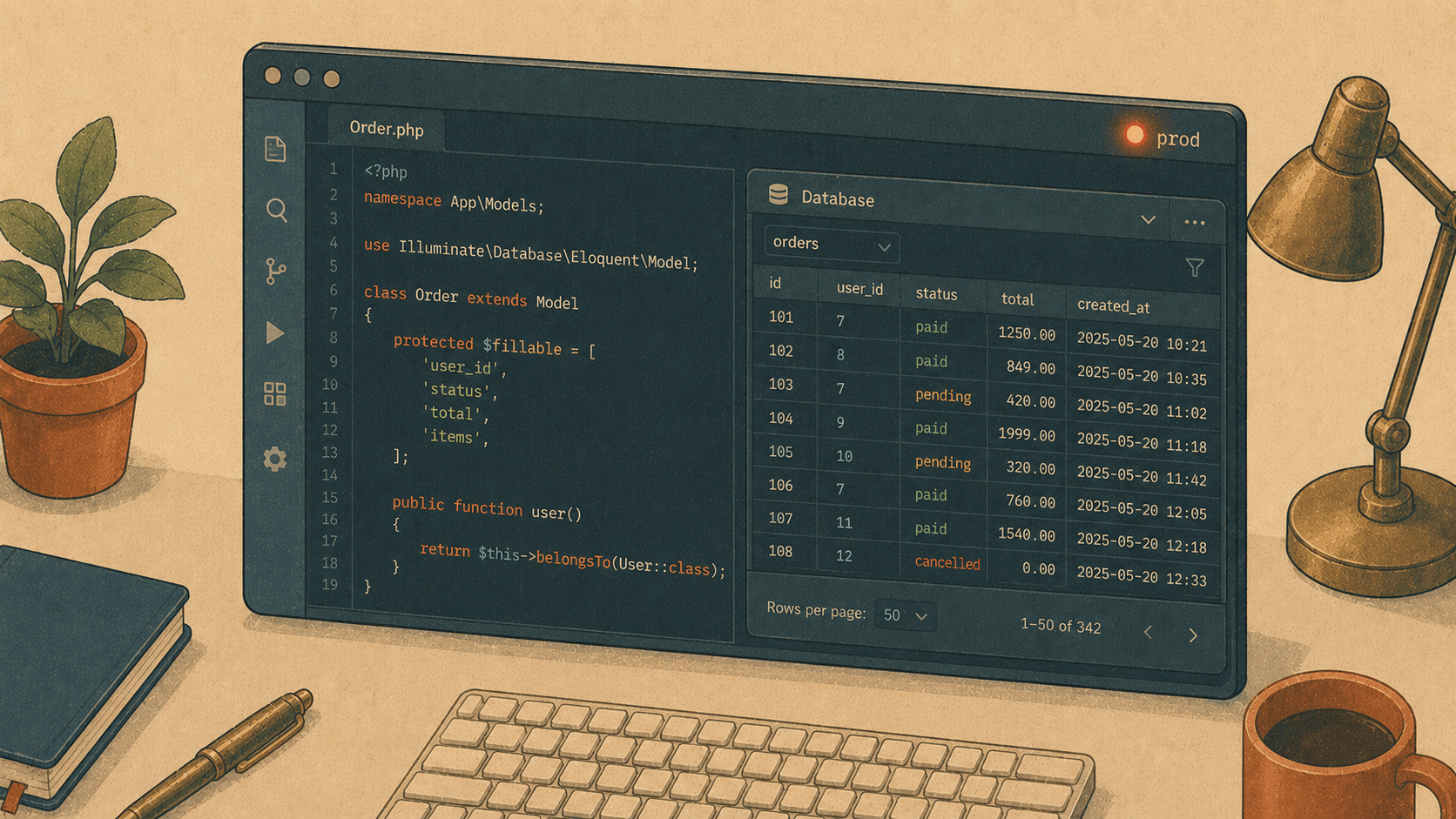Click the total value 1999.00

tap(1027, 434)
